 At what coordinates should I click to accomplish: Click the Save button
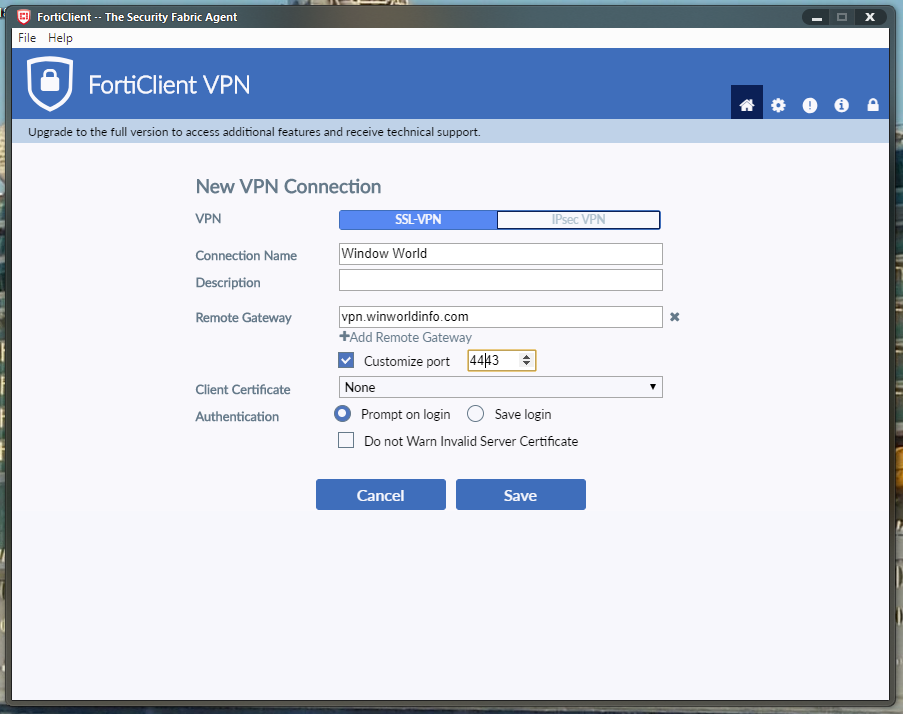click(x=521, y=495)
